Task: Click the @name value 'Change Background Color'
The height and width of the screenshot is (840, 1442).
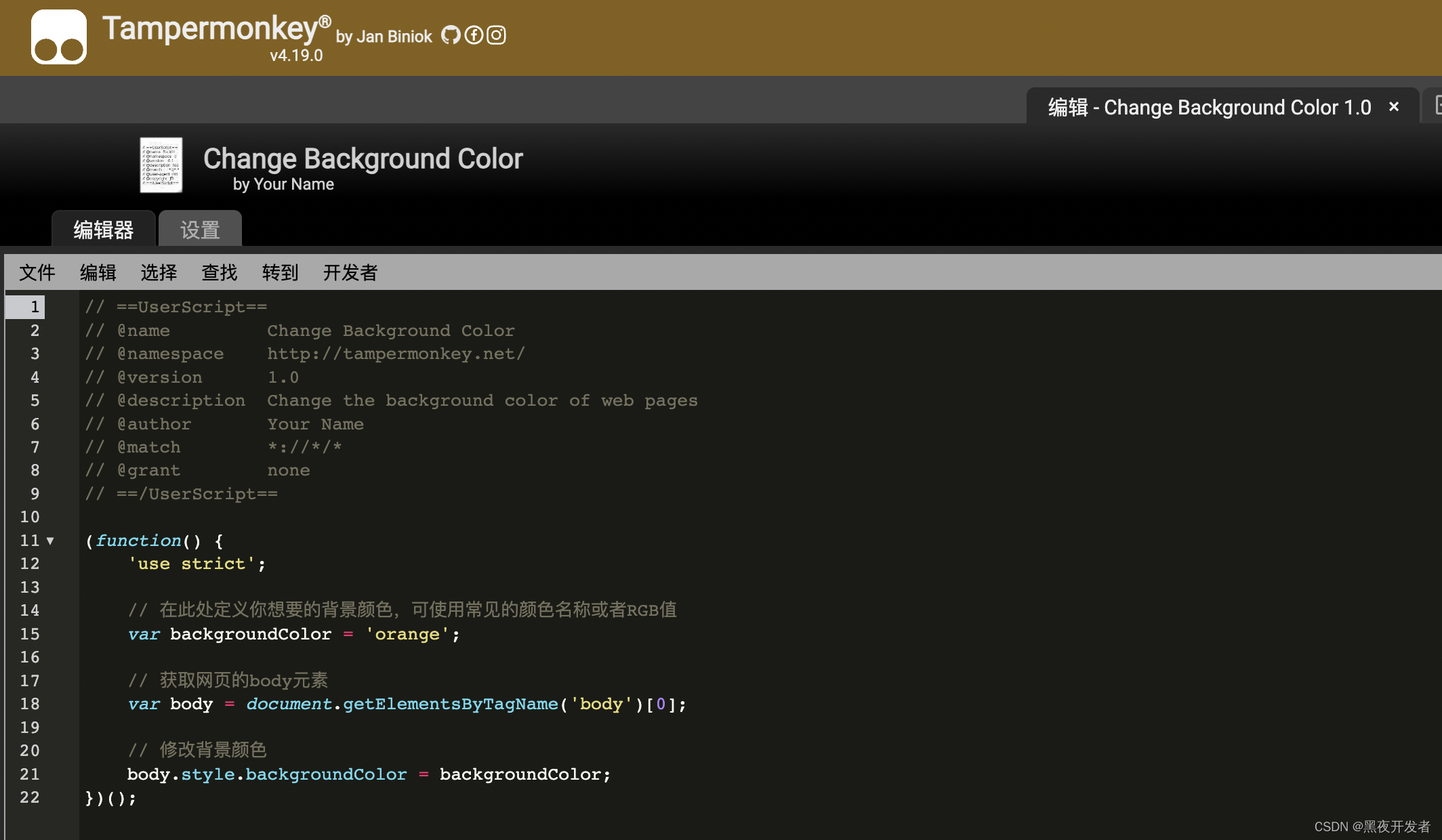Action: click(391, 331)
